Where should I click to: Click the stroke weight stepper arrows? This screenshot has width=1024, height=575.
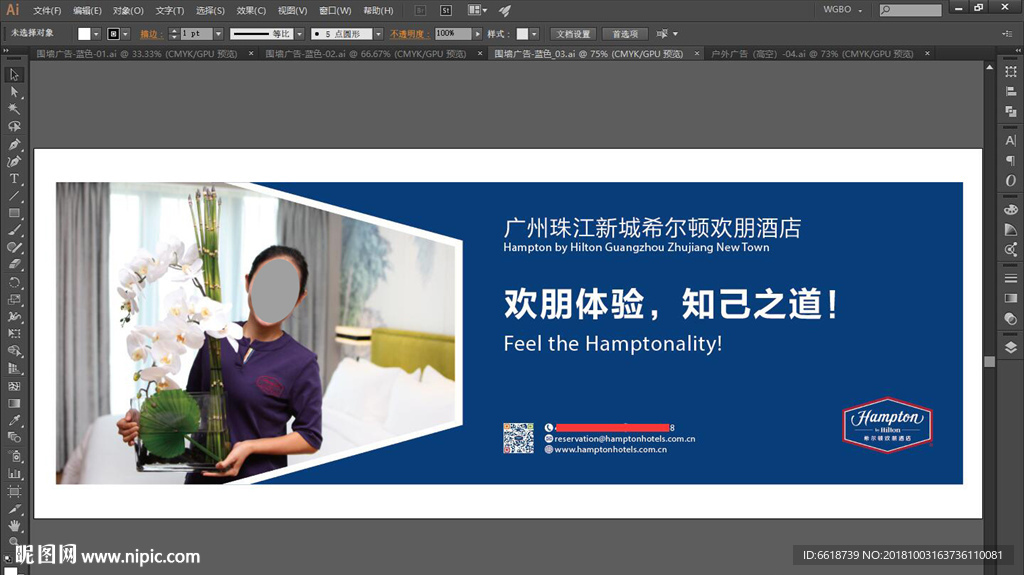coord(174,34)
